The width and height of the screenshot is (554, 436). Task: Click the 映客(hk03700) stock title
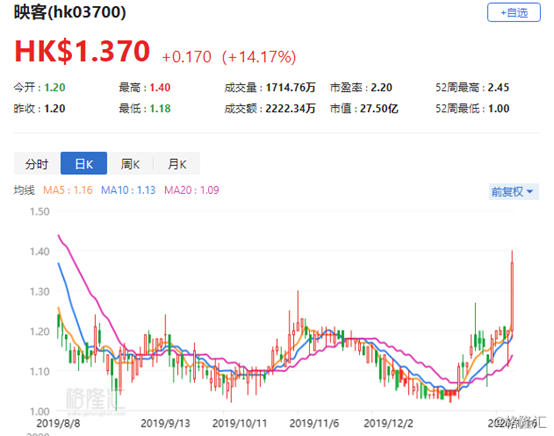70,12
